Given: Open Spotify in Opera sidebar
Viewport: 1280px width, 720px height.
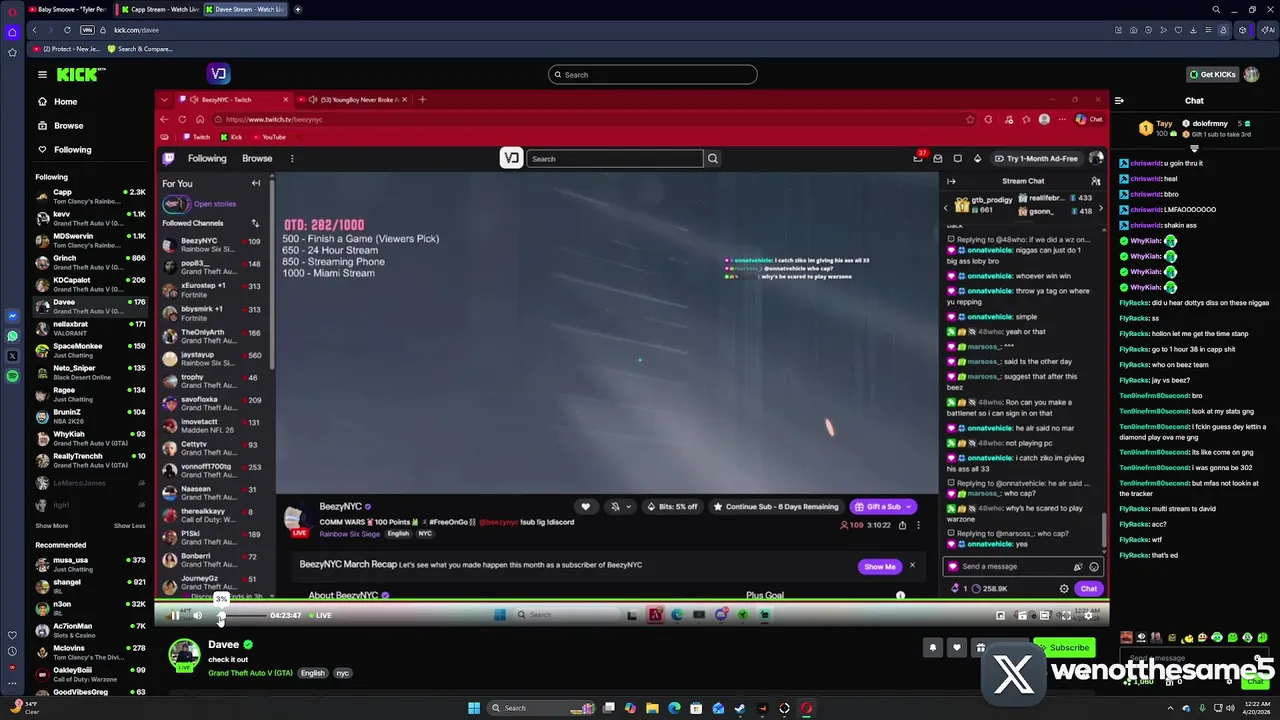Looking at the screenshot, I should [x=12, y=376].
